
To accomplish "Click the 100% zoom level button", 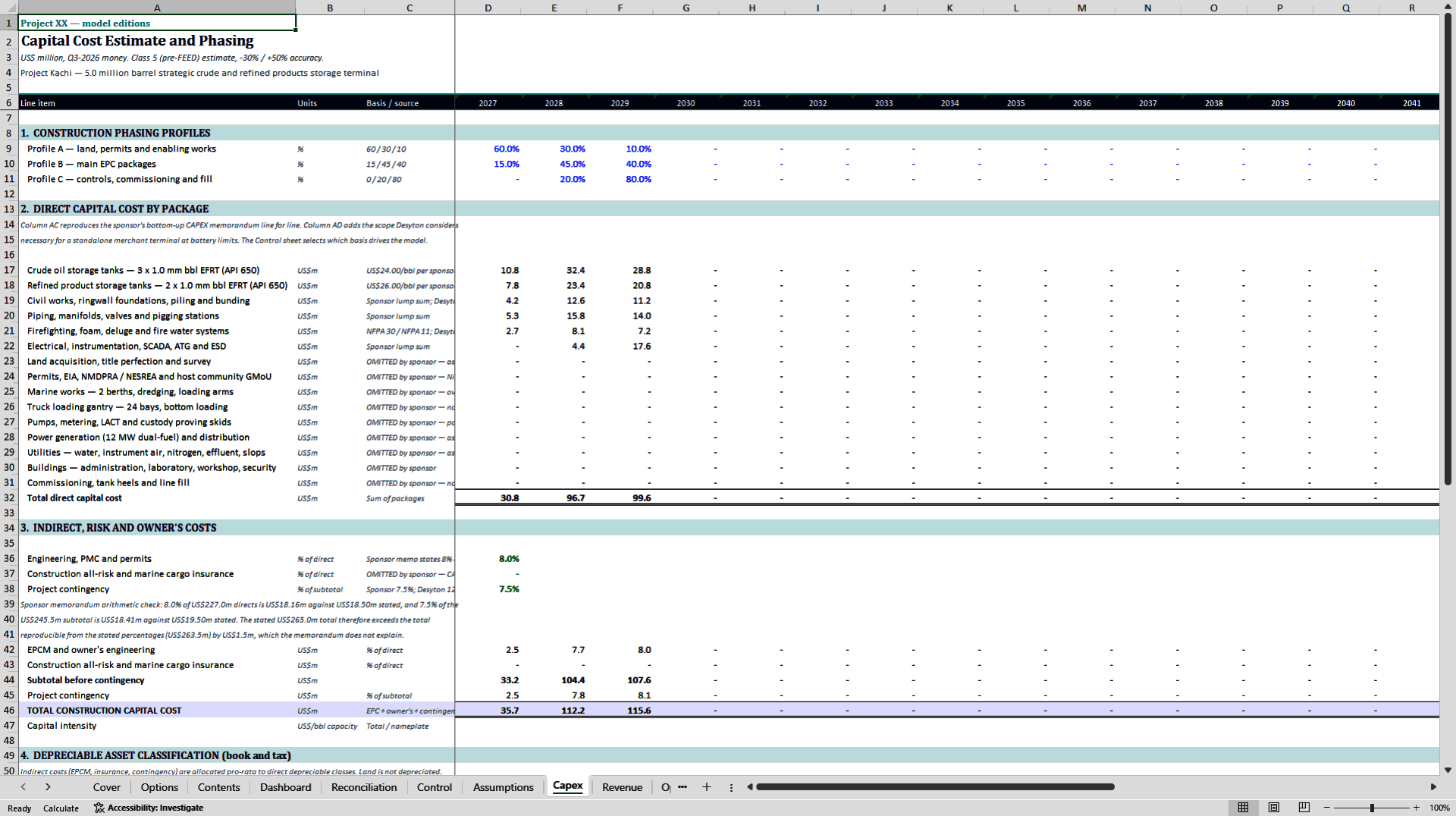I will coord(1439,808).
